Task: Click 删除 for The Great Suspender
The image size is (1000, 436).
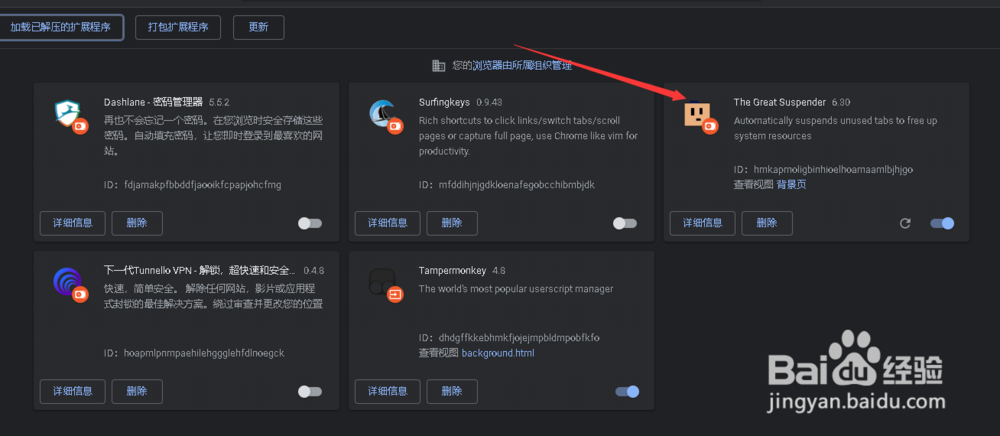Action: coord(767,223)
